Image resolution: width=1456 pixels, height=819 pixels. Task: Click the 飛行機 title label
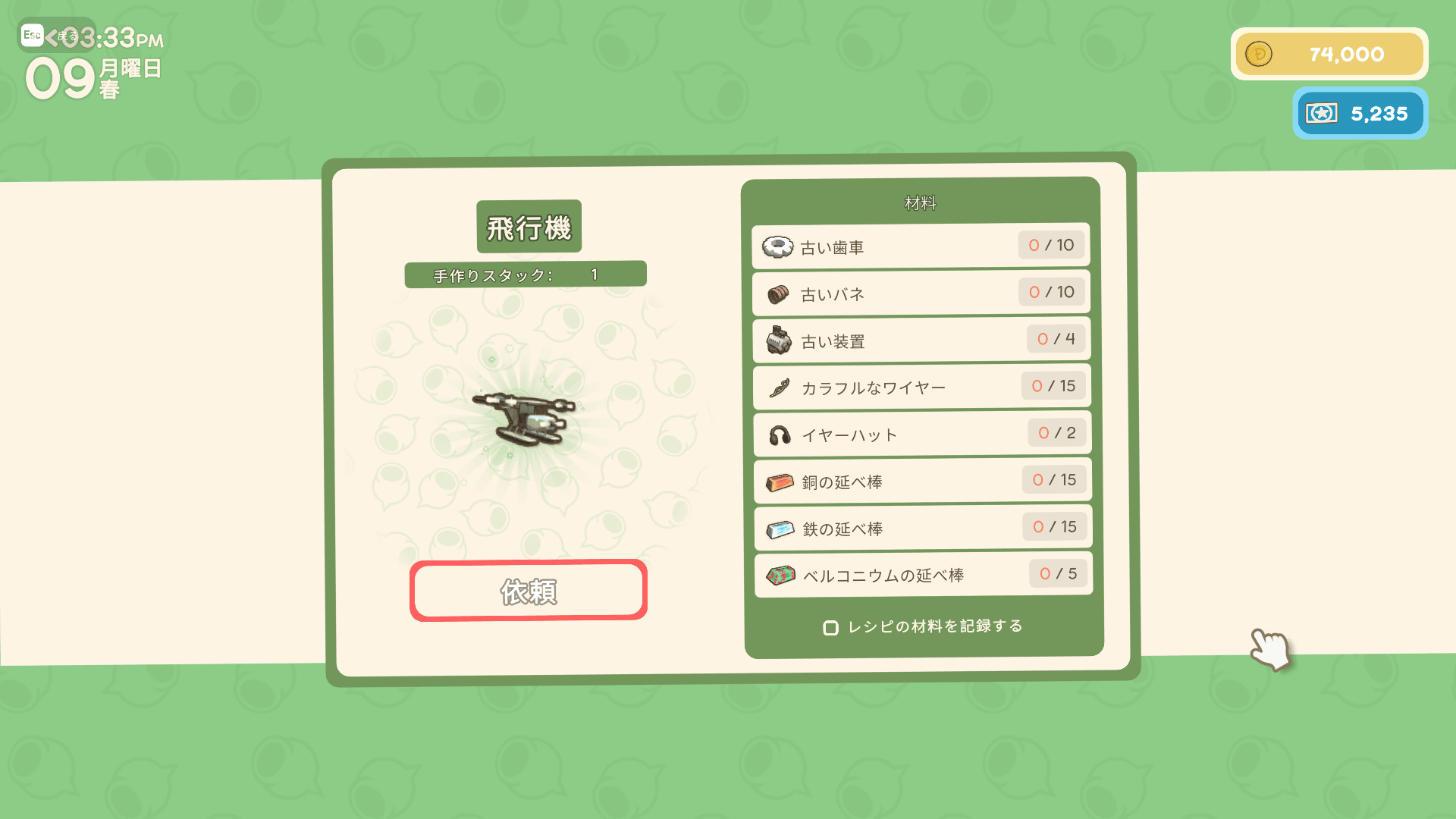pyautogui.click(x=529, y=227)
